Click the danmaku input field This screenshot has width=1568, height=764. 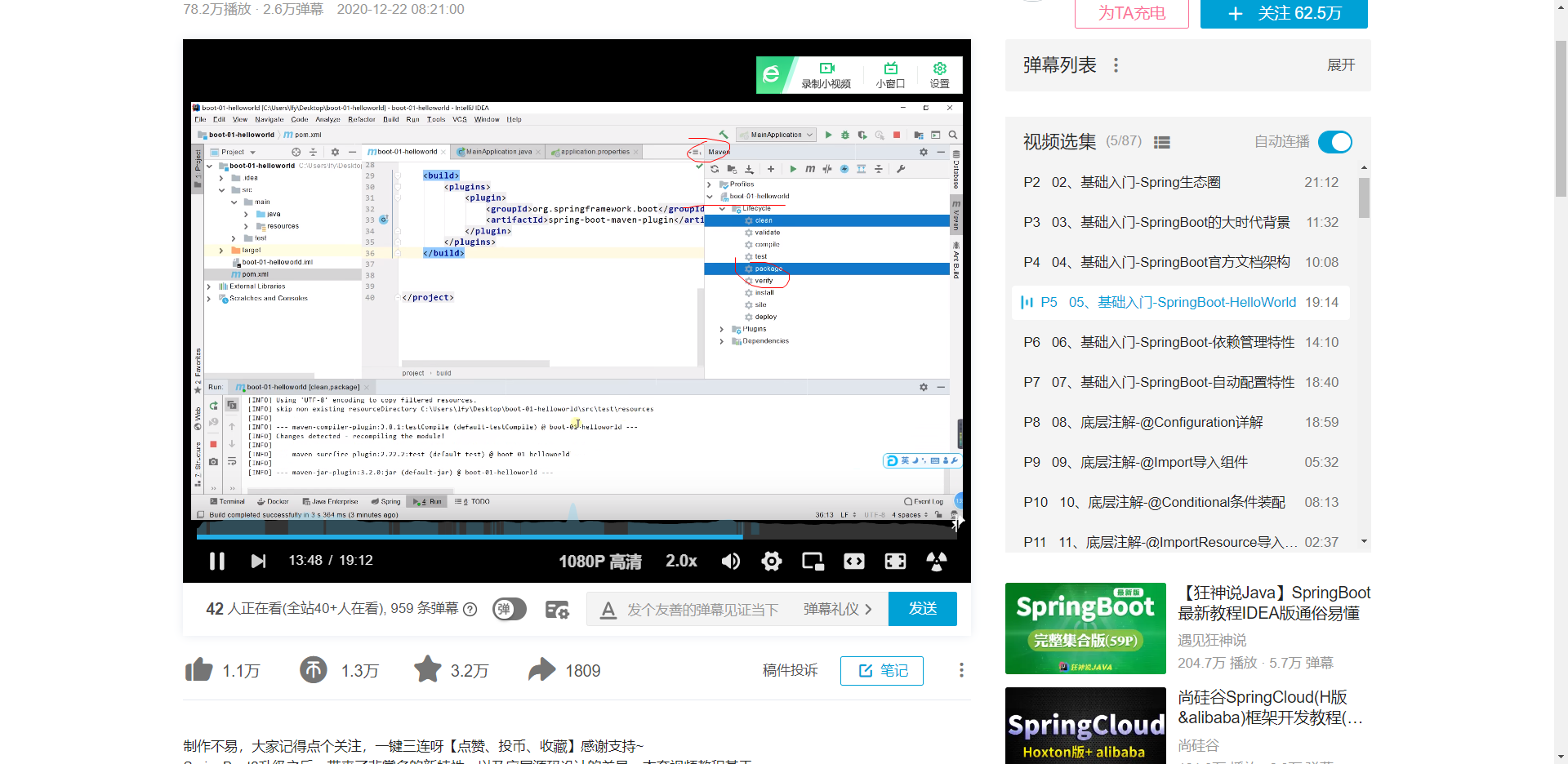(702, 610)
